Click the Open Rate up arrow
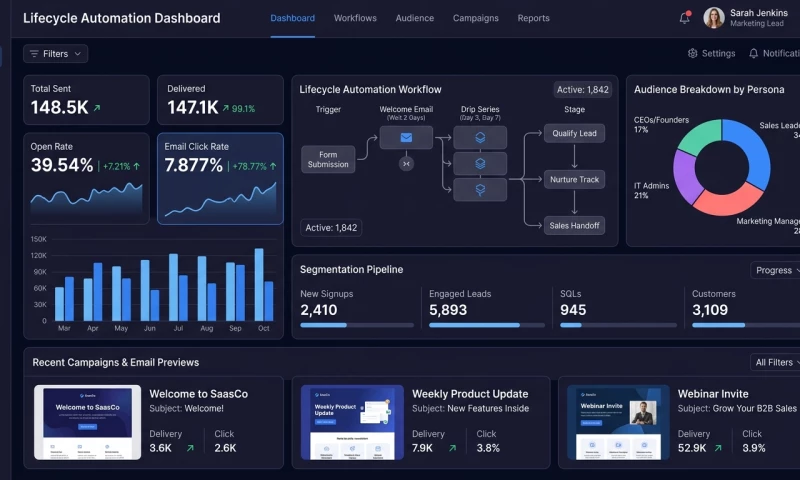This screenshot has width=800, height=480. [x=136, y=166]
